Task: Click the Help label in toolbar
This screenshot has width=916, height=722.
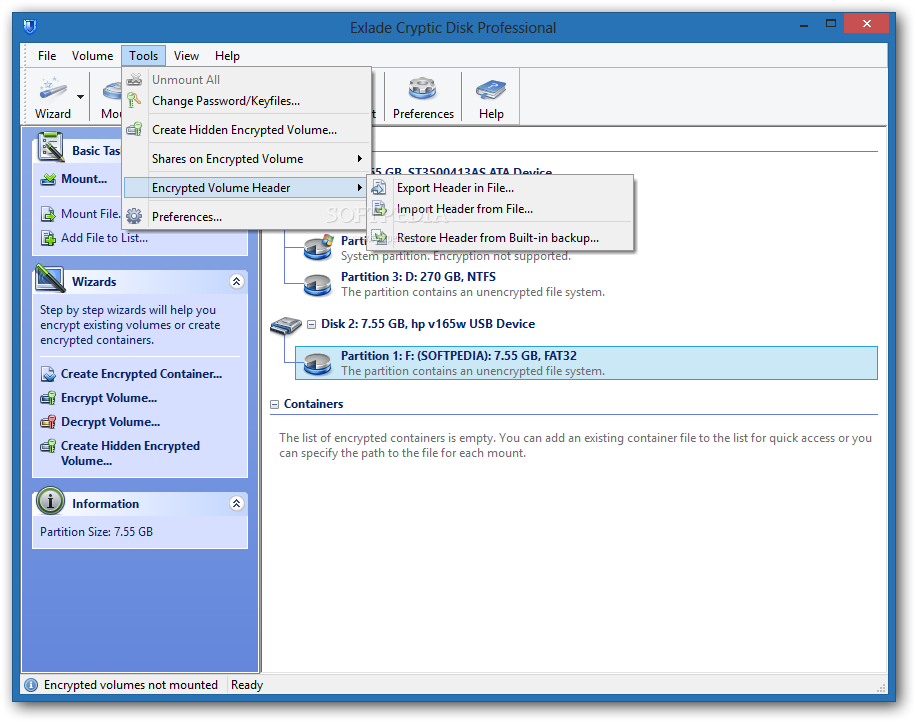Action: click(491, 114)
